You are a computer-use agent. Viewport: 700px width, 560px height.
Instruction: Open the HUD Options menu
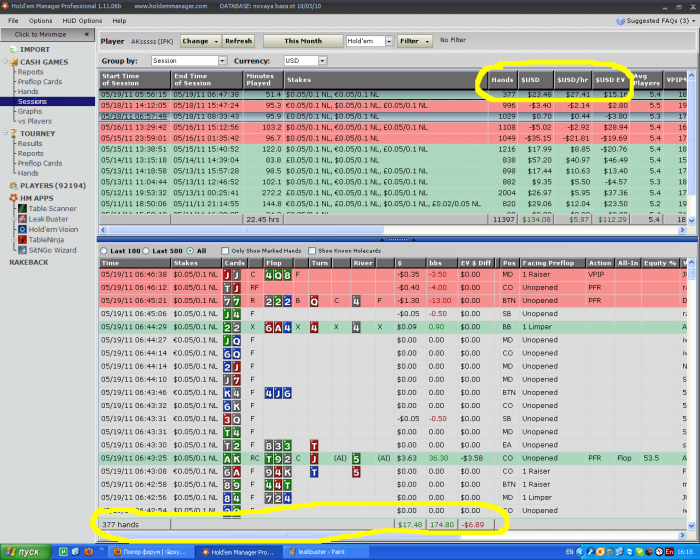pos(82,21)
